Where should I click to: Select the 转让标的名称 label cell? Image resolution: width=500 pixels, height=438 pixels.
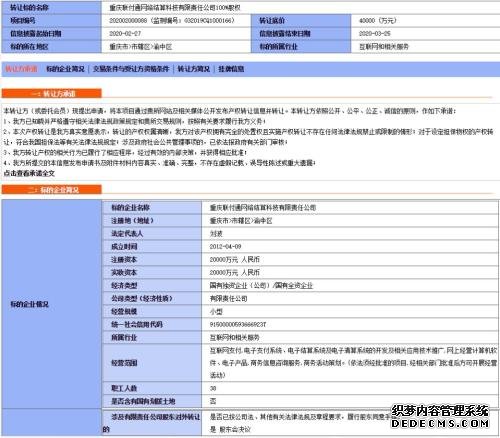52,8
